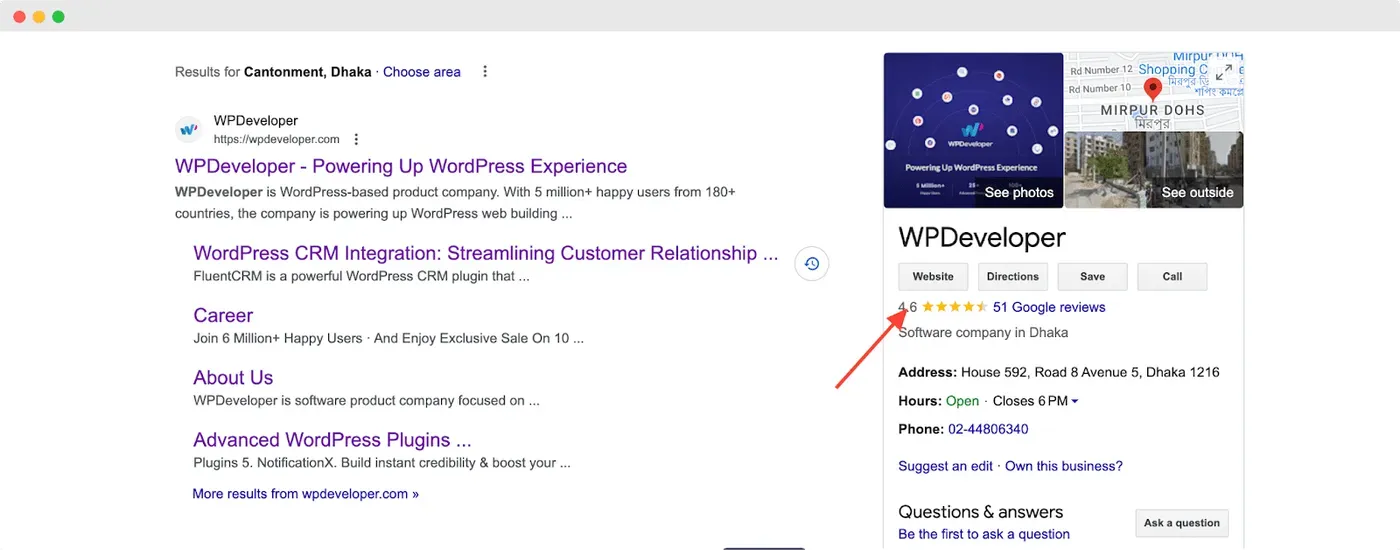Click the Directions button
Image resolution: width=1400 pixels, height=550 pixels.
pos(1013,277)
